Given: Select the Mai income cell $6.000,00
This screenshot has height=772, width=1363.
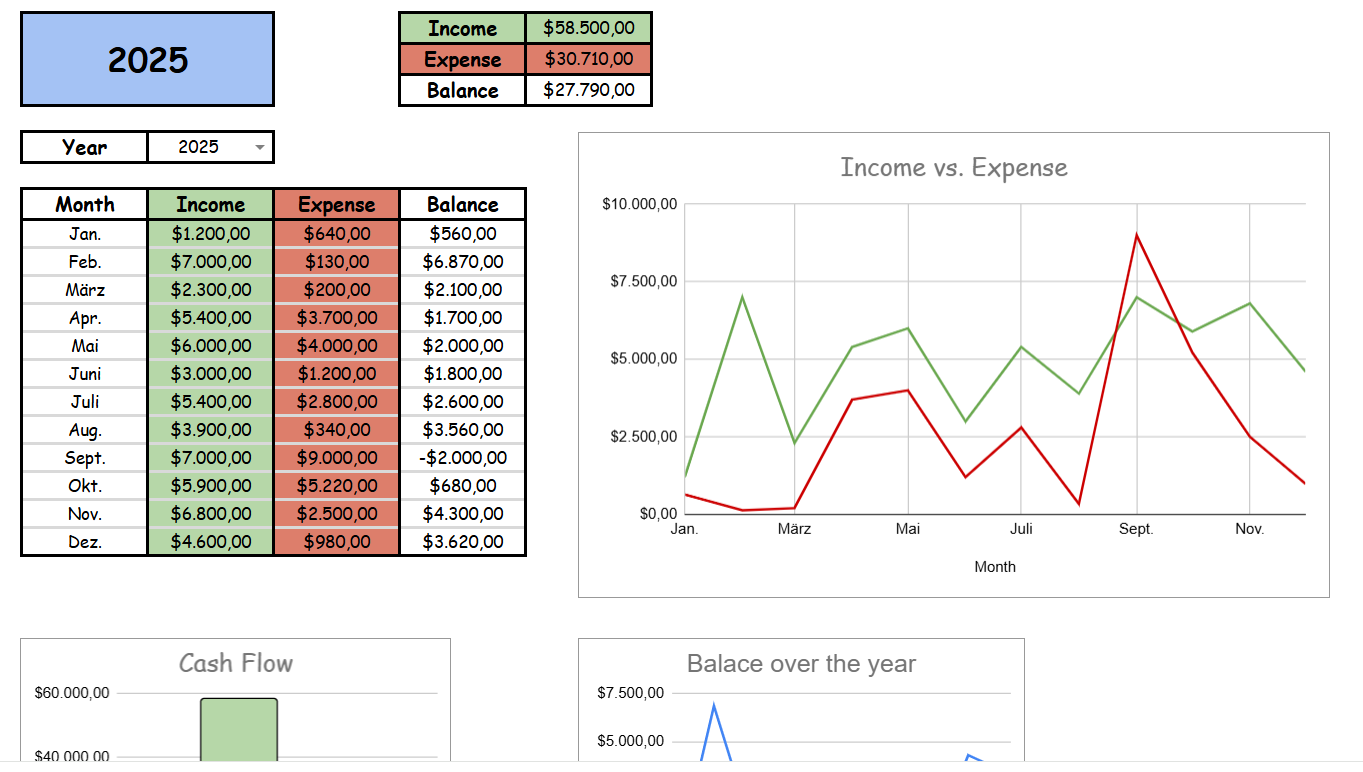Looking at the screenshot, I should [210, 346].
